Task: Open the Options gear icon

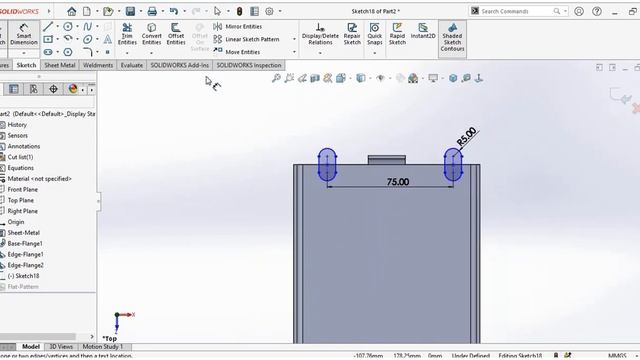Action: (x=269, y=11)
